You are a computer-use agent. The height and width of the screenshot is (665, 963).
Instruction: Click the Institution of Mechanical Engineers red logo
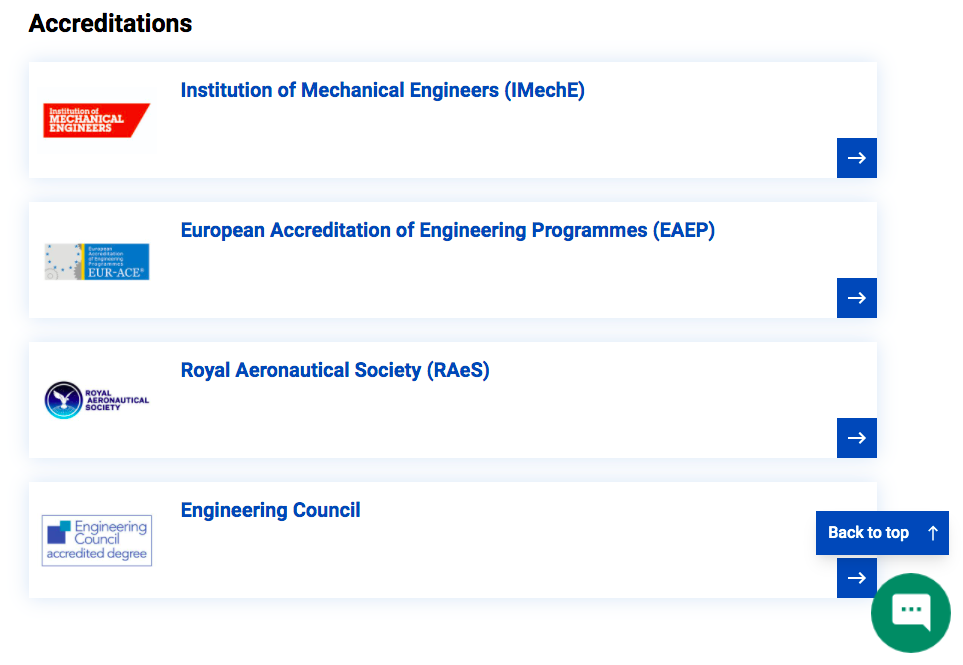[x=96, y=120]
